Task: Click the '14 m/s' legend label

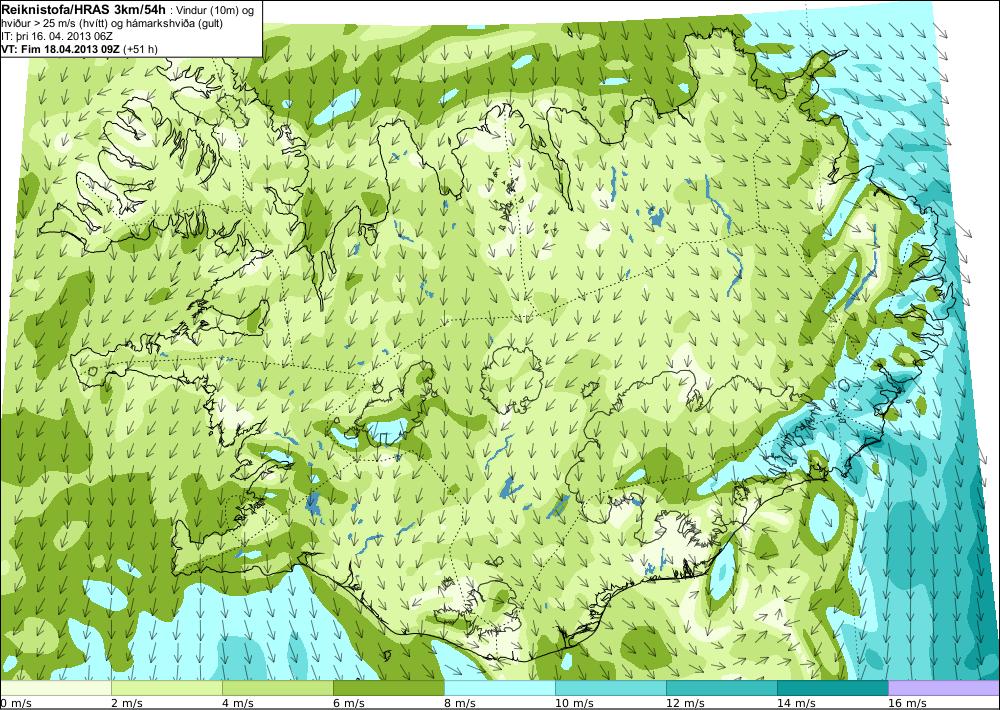Action: click(796, 703)
